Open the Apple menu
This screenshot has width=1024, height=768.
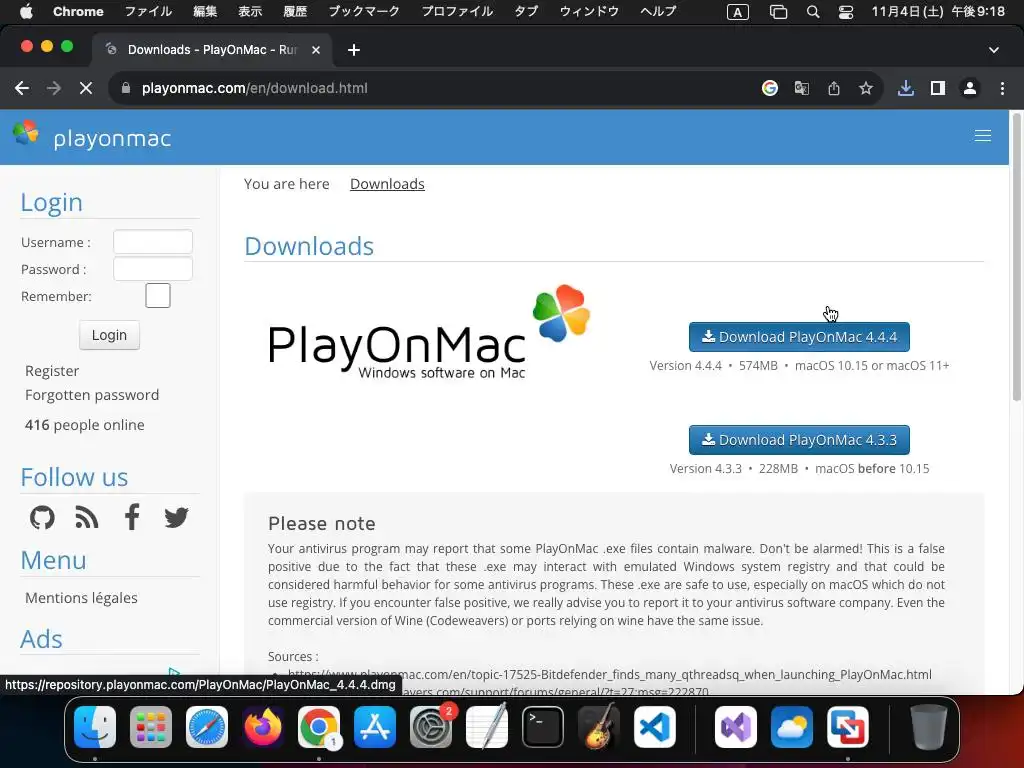(26, 12)
